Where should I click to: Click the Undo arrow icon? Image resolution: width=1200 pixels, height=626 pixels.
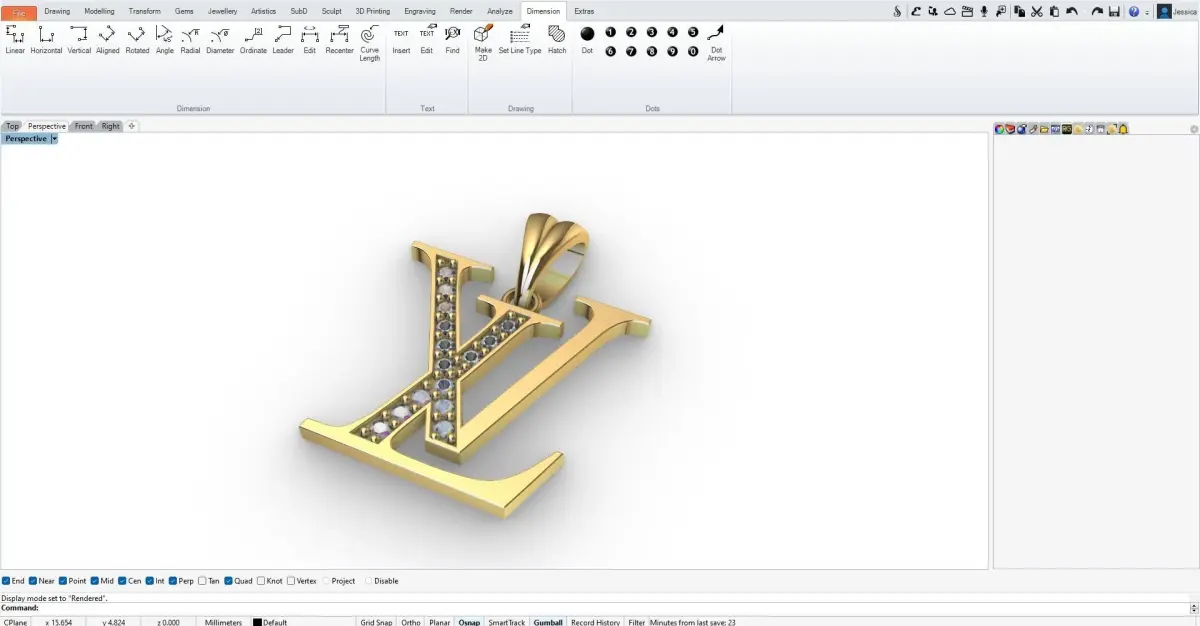(x=1072, y=11)
